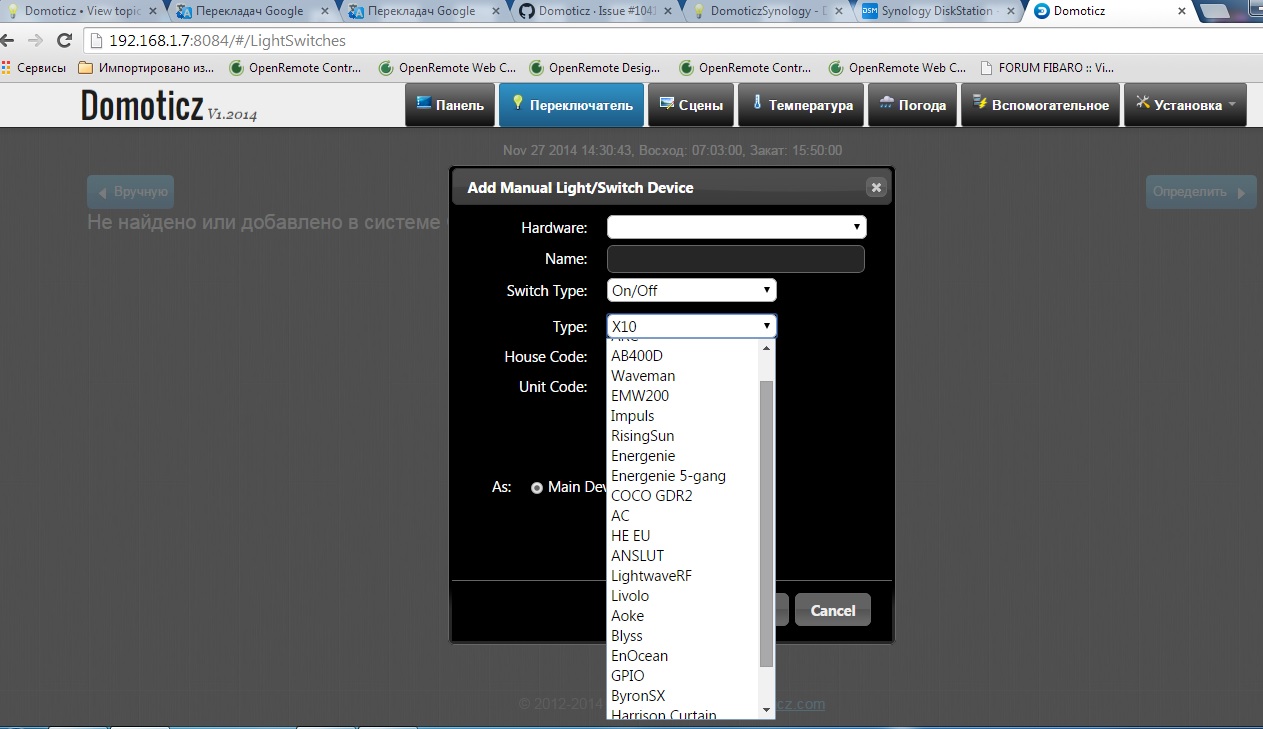
Task: Close the Add Manual Light/Switch dialog
Action: point(876,187)
